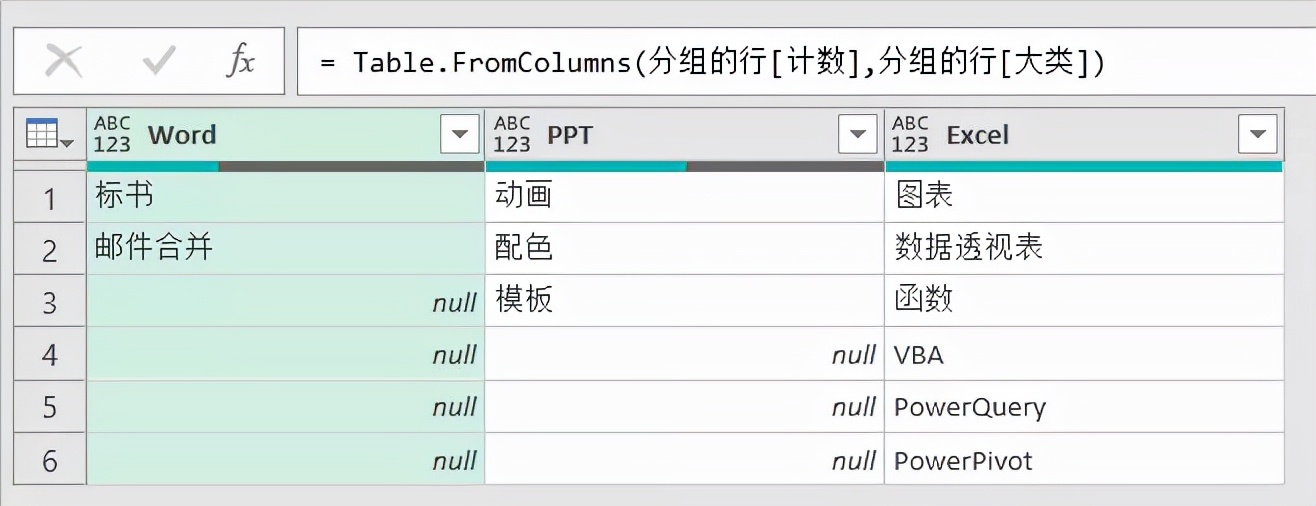Screen dimensions: 1316x506
Task: Select row number 1 header
Action: point(50,197)
